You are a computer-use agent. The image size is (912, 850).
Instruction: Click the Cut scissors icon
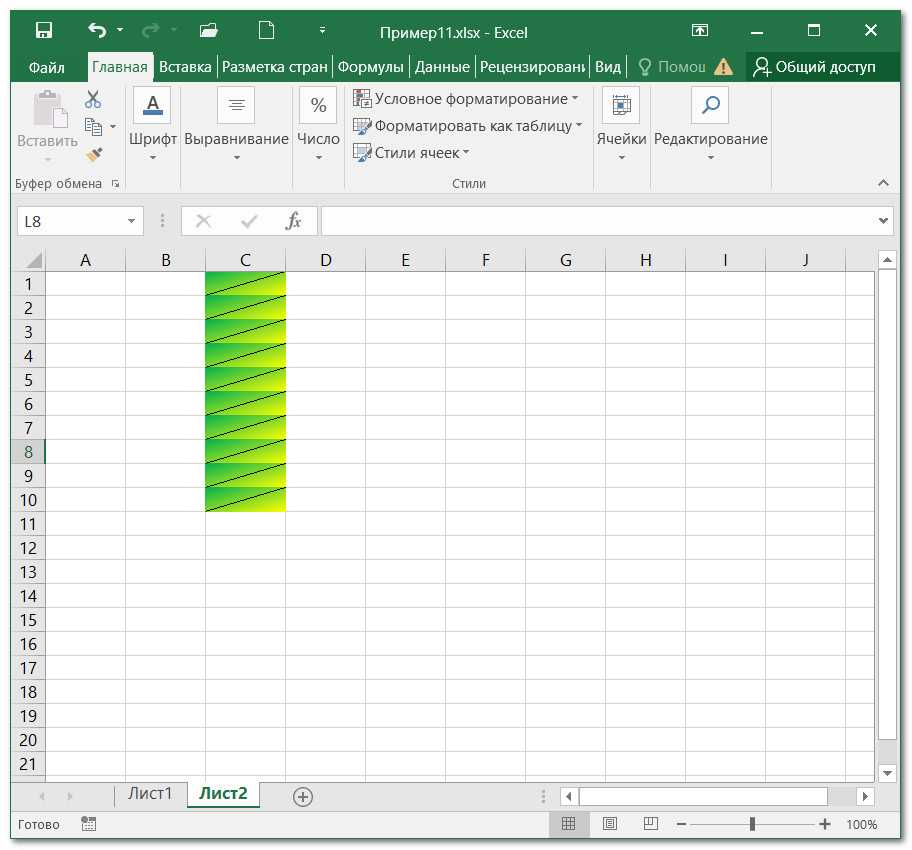click(x=93, y=99)
